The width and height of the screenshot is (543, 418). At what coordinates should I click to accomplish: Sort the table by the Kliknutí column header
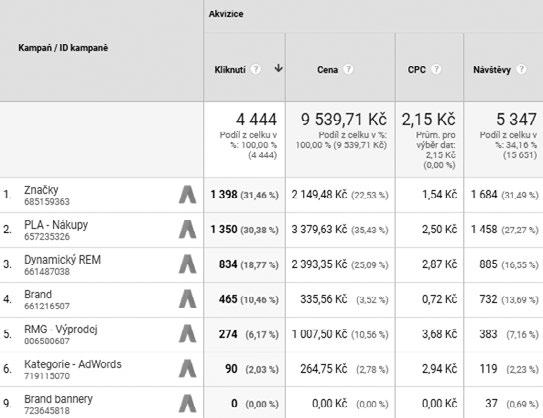tap(230, 70)
